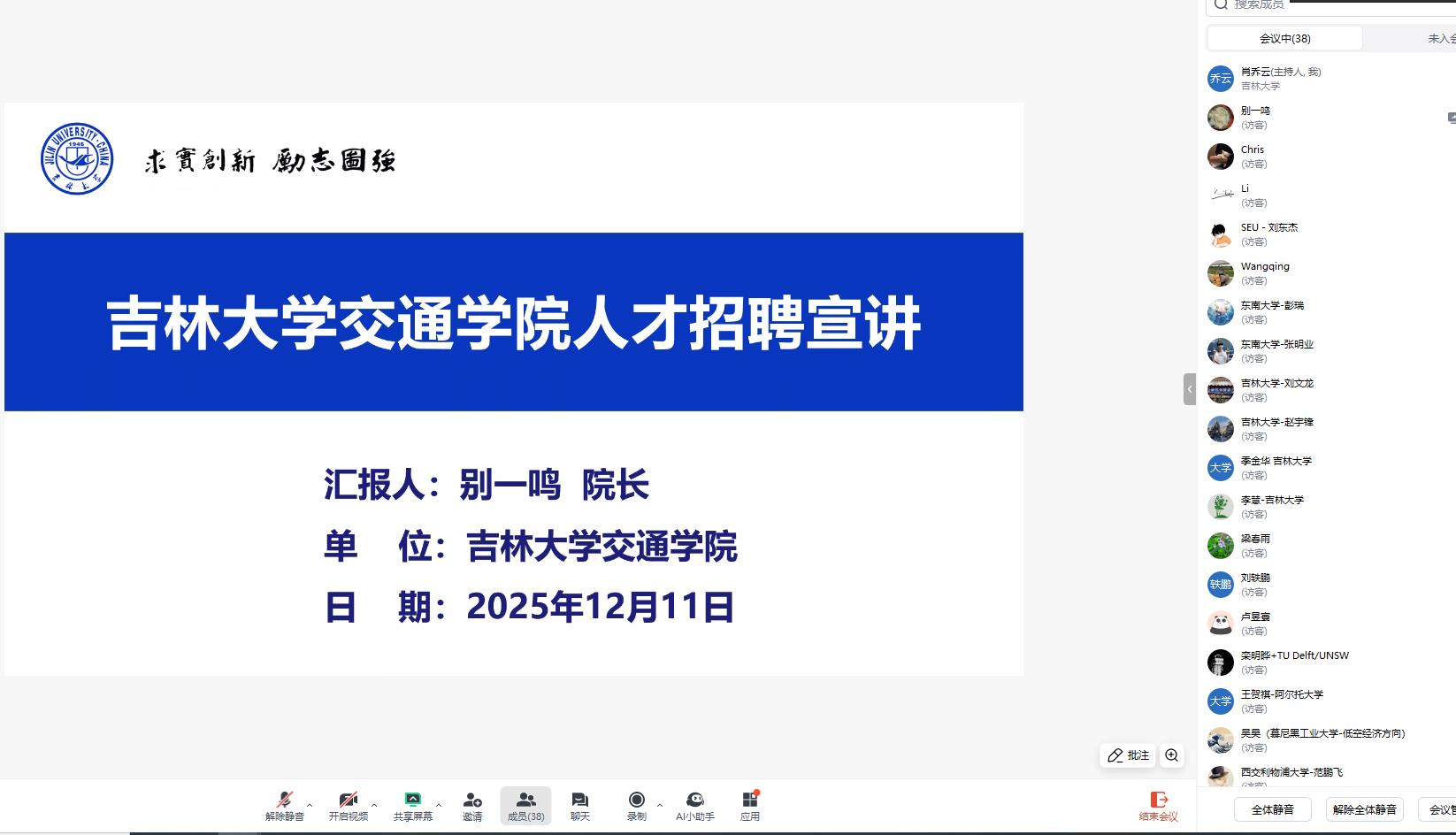Click the 结束会议 end meeting icon

click(x=1158, y=801)
